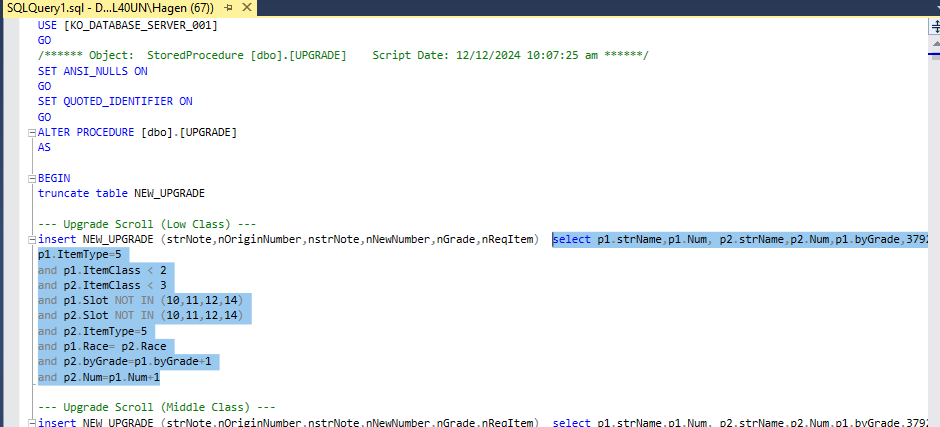Image resolution: width=940 pixels, height=427 pixels.
Task: Click the and p2.ItemClass < 3 line
Action: click(102, 285)
